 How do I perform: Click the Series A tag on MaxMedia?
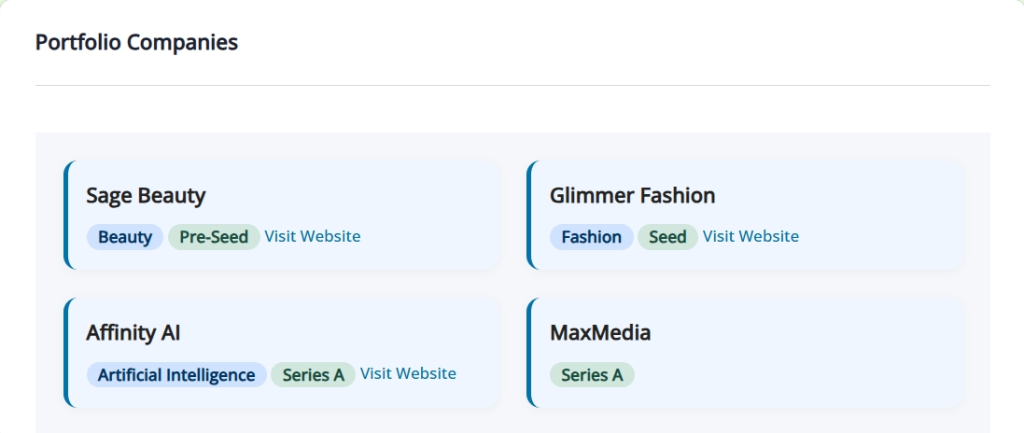click(592, 375)
